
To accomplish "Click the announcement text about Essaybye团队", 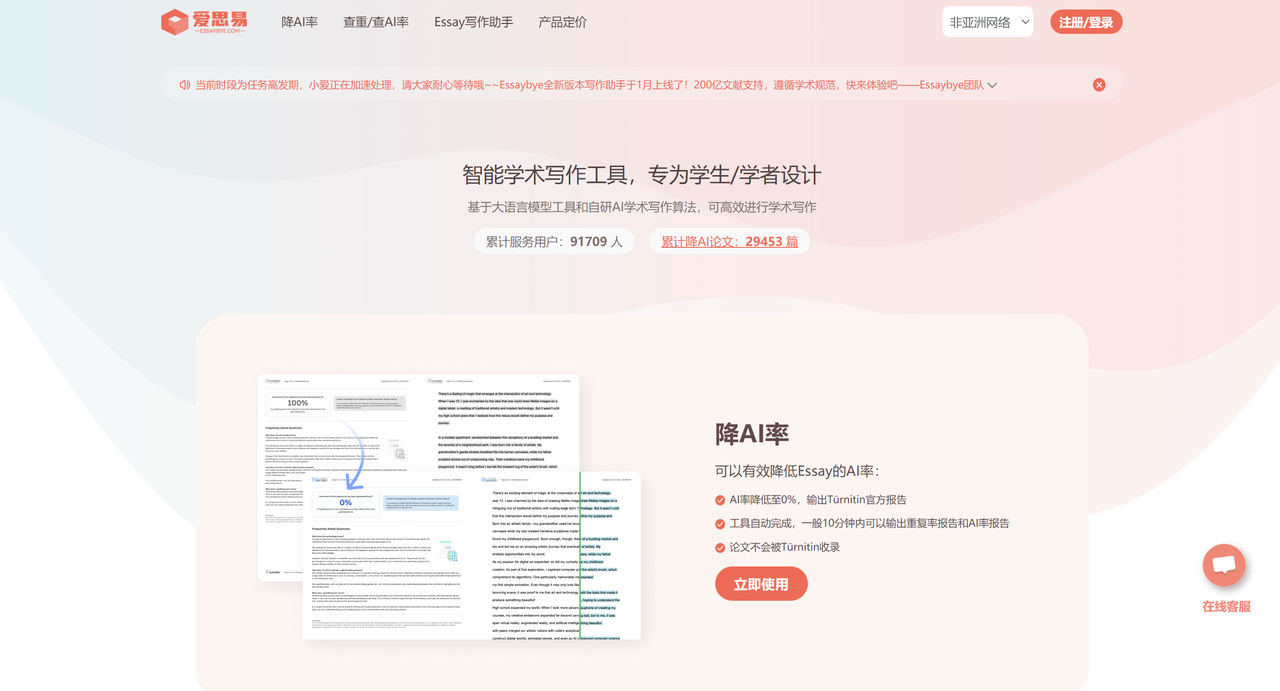I will (589, 85).
